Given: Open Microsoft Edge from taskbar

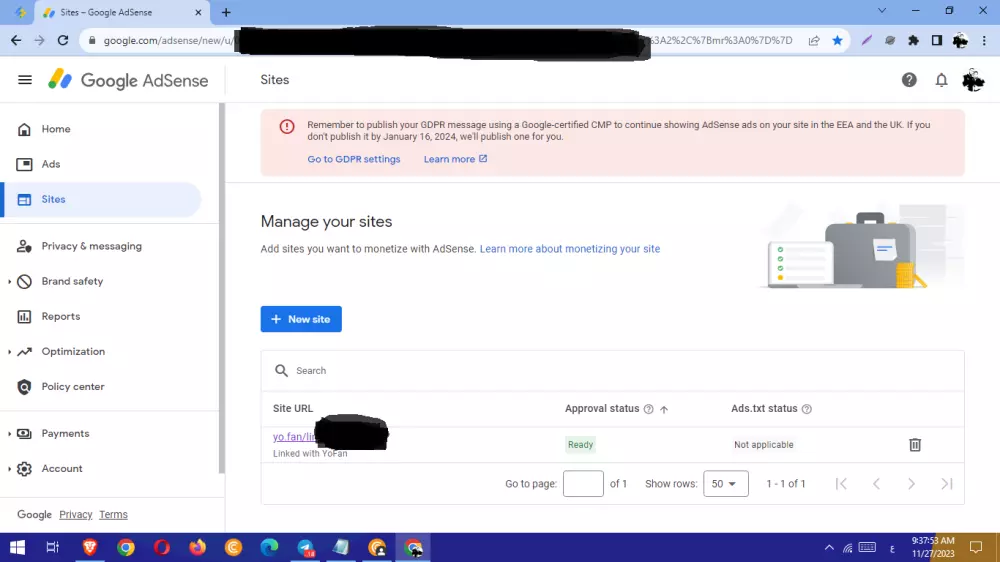Looking at the screenshot, I should (x=269, y=547).
